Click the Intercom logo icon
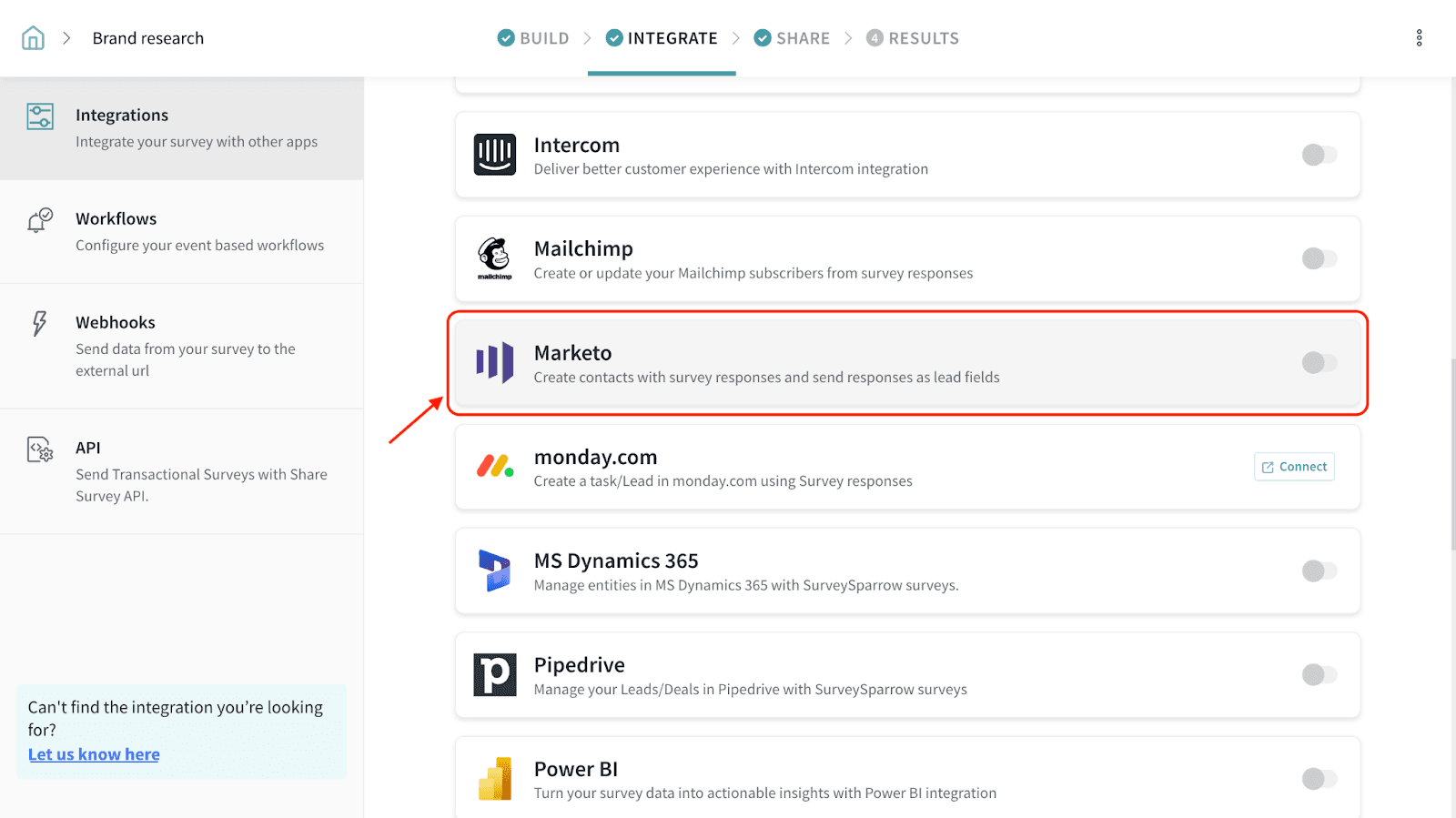 [494, 155]
